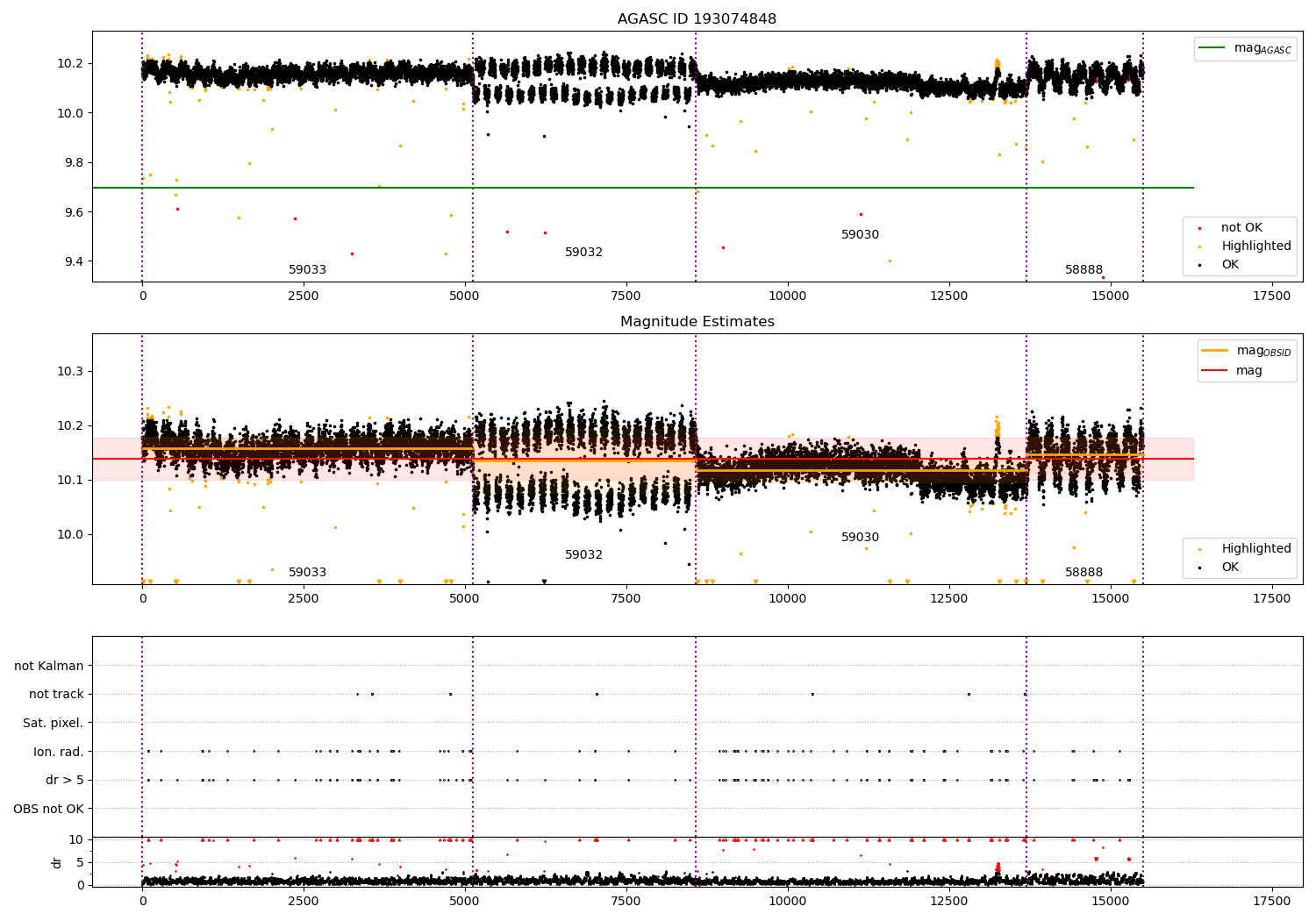Click the 17500 x-tick under top plot
The image size is (1316, 921).
tap(1271, 296)
